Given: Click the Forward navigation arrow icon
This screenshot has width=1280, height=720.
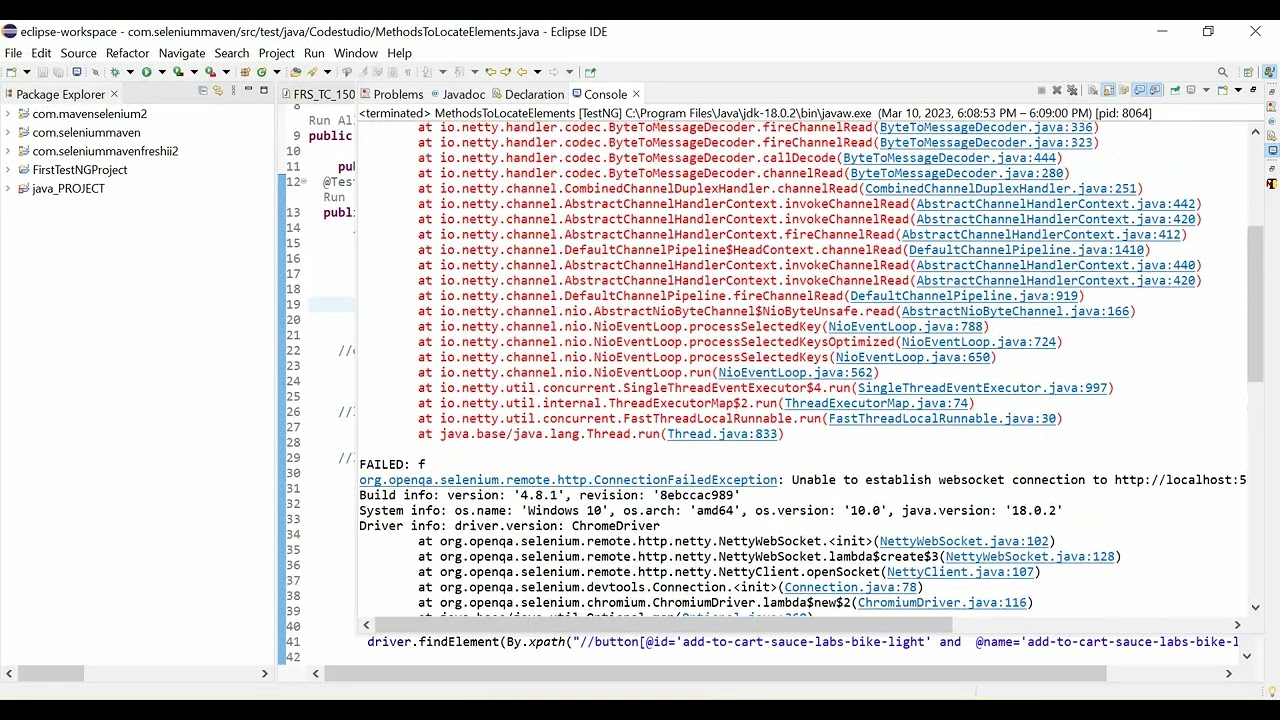Looking at the screenshot, I should tap(553, 72).
